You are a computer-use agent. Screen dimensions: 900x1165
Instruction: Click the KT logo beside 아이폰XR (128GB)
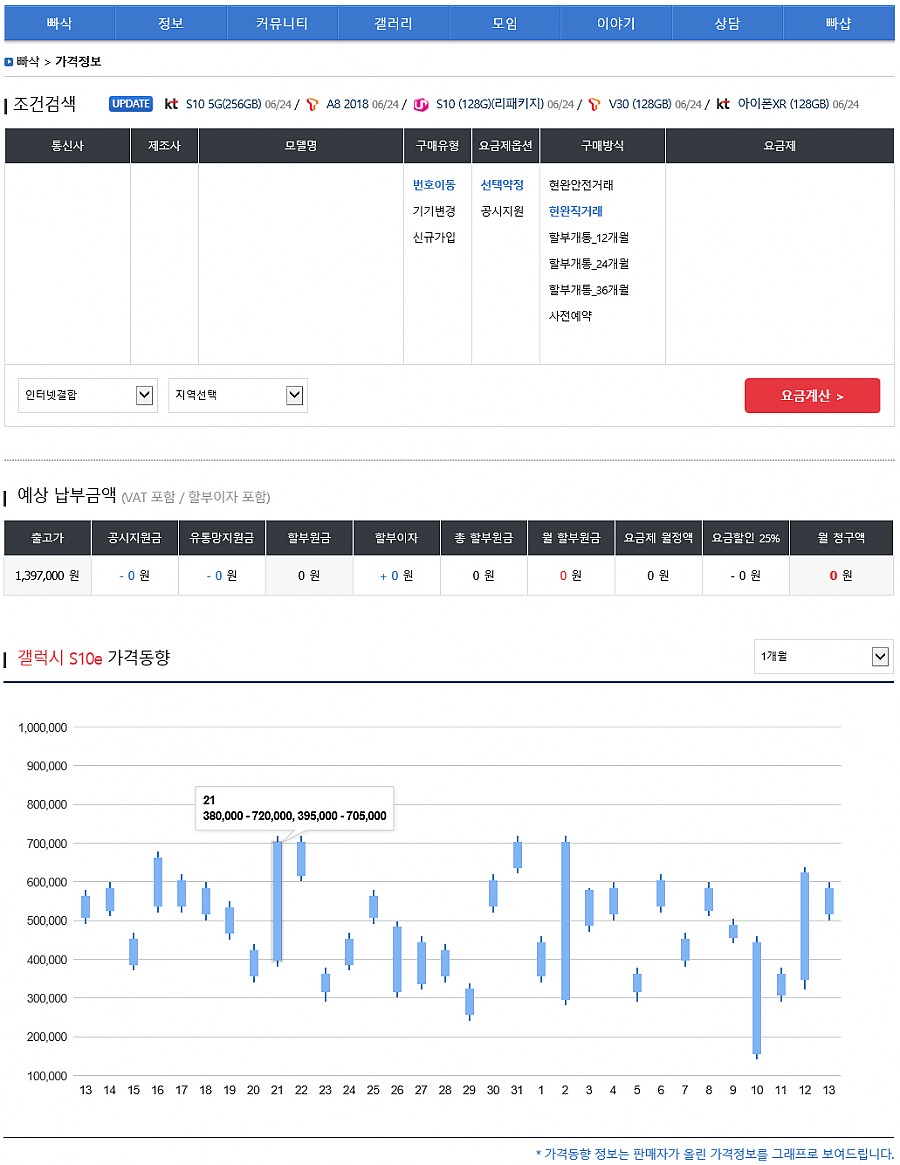(x=722, y=104)
